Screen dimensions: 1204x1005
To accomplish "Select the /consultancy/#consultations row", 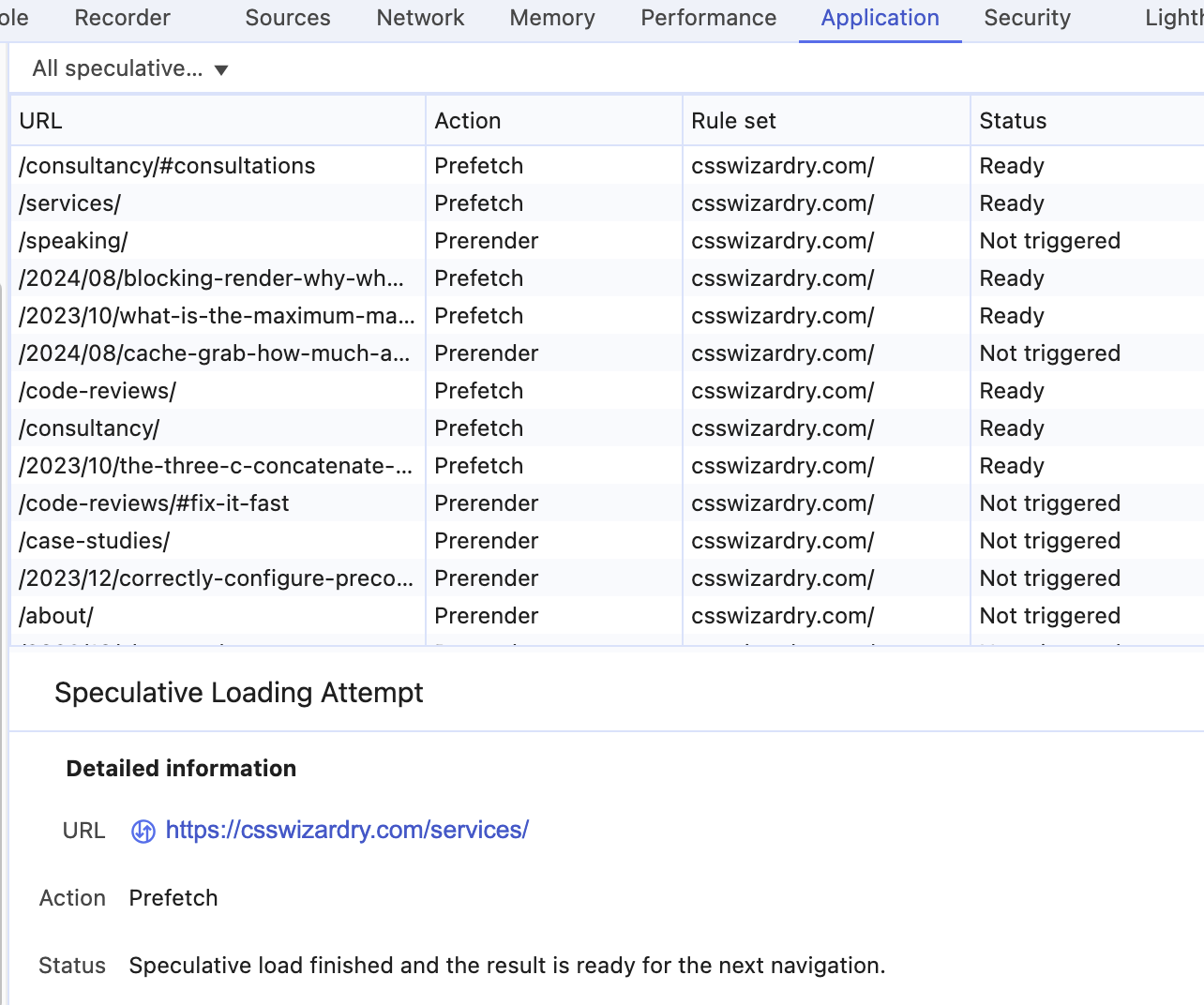I will click(x=608, y=165).
